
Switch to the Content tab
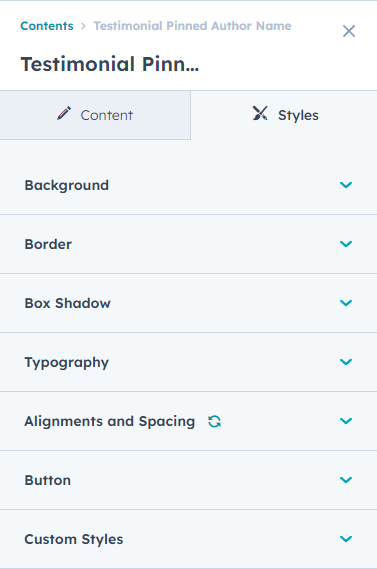pyautogui.click(x=95, y=115)
